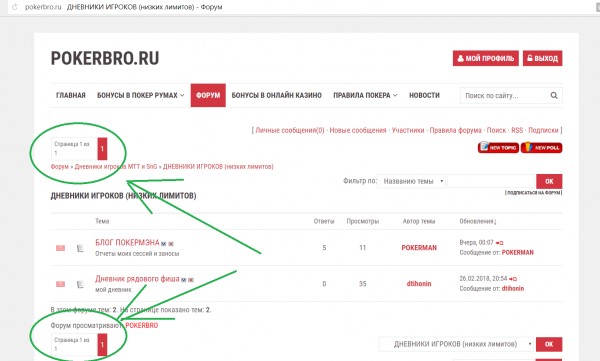Open Бонусы в онлайн казино menu item

[x=276, y=95]
